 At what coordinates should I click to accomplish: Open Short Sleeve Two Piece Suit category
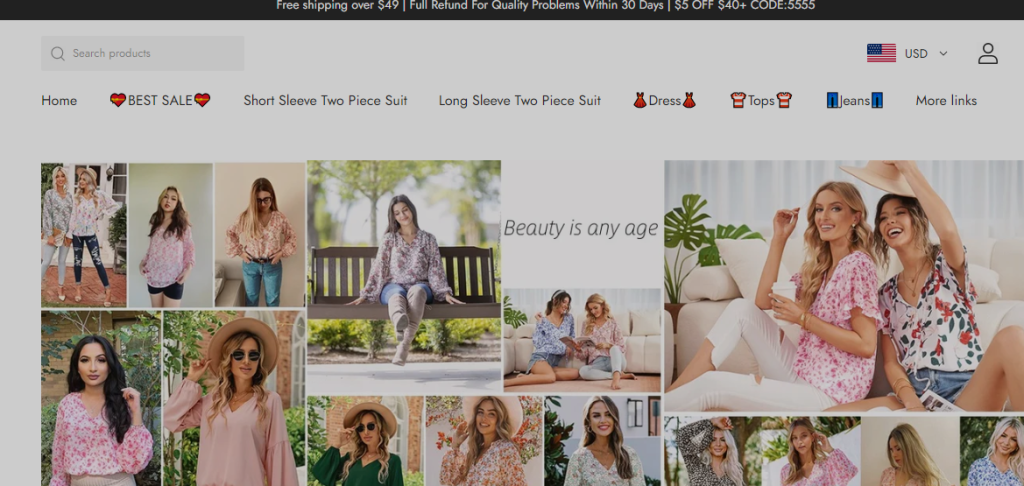click(x=325, y=101)
